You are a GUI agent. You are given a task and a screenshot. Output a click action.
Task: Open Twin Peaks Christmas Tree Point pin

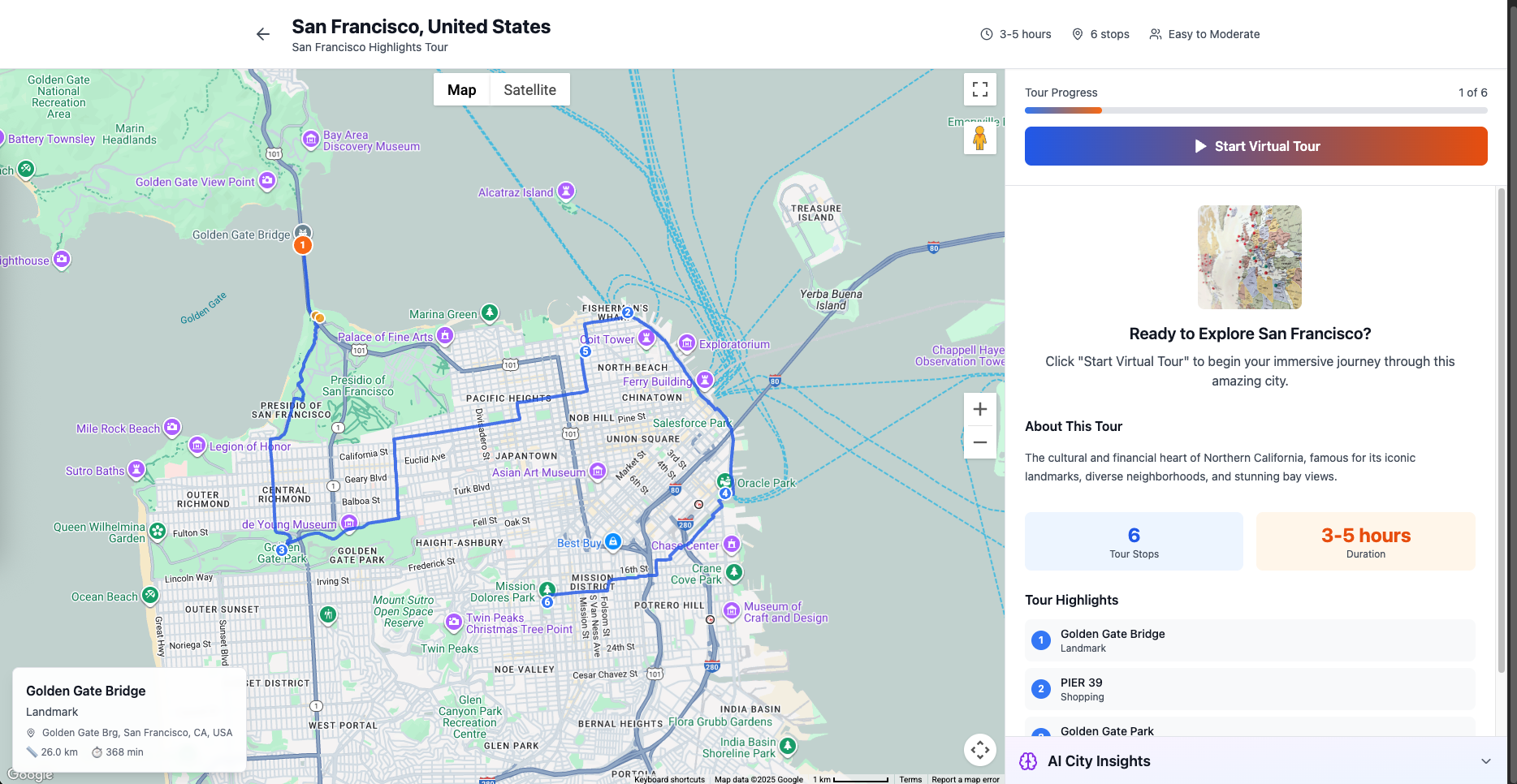click(454, 622)
